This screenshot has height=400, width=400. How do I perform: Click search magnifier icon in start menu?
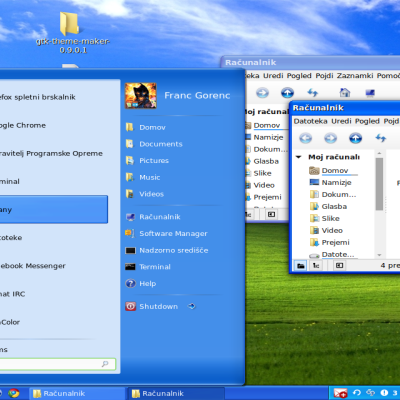(x=105, y=364)
